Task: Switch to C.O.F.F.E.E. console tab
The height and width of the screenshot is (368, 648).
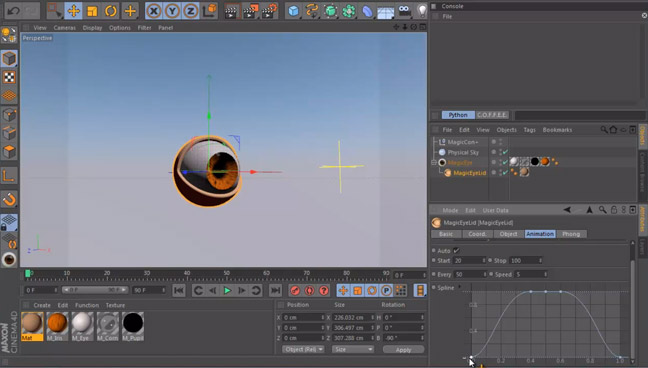Action: [492, 115]
